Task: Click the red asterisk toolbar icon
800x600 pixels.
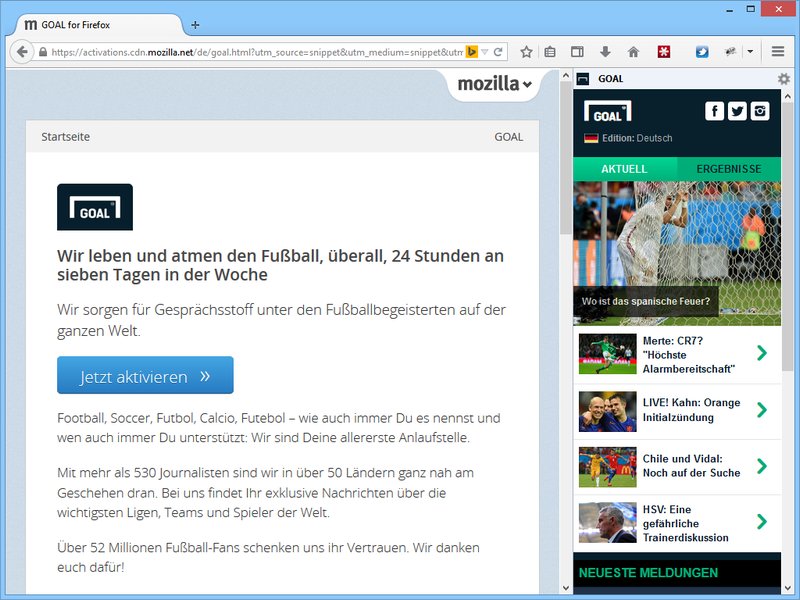Action: [664, 52]
